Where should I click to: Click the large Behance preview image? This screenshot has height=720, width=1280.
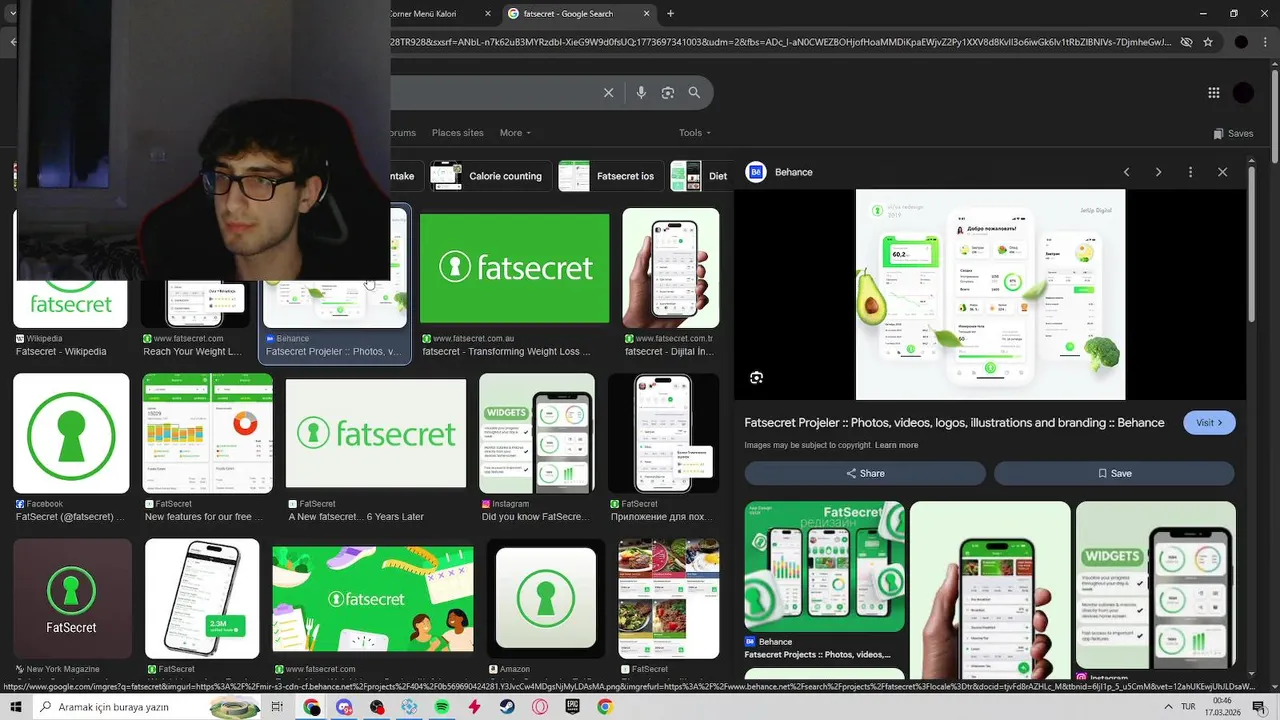[x=990, y=295]
